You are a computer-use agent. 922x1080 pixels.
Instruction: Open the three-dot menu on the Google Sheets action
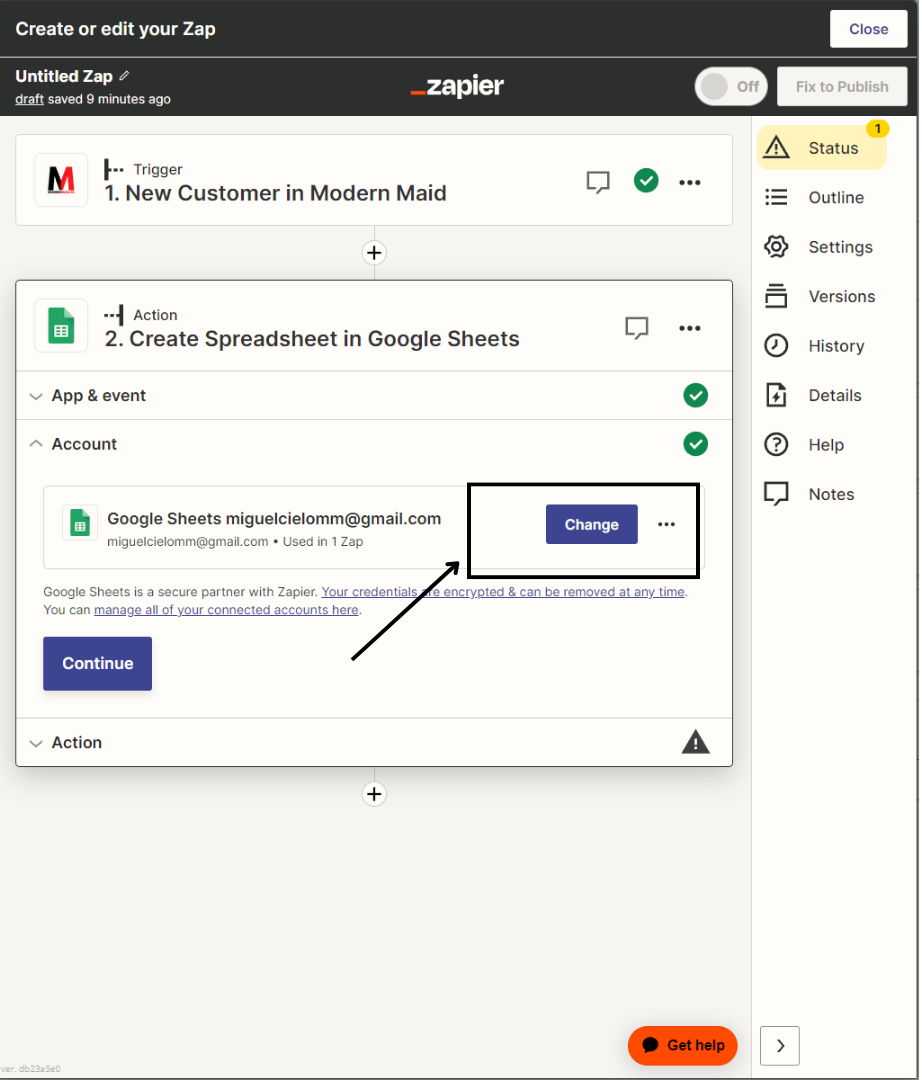(x=689, y=328)
